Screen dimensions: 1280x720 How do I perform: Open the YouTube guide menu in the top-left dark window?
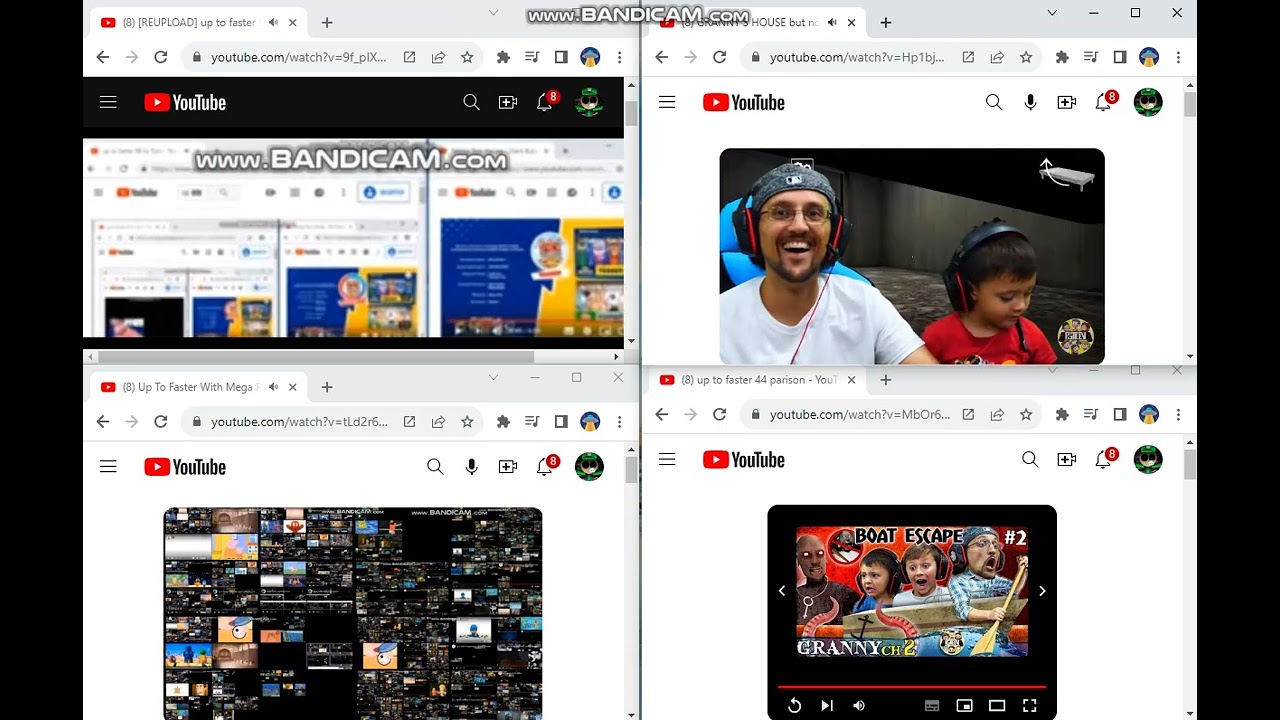(x=108, y=102)
